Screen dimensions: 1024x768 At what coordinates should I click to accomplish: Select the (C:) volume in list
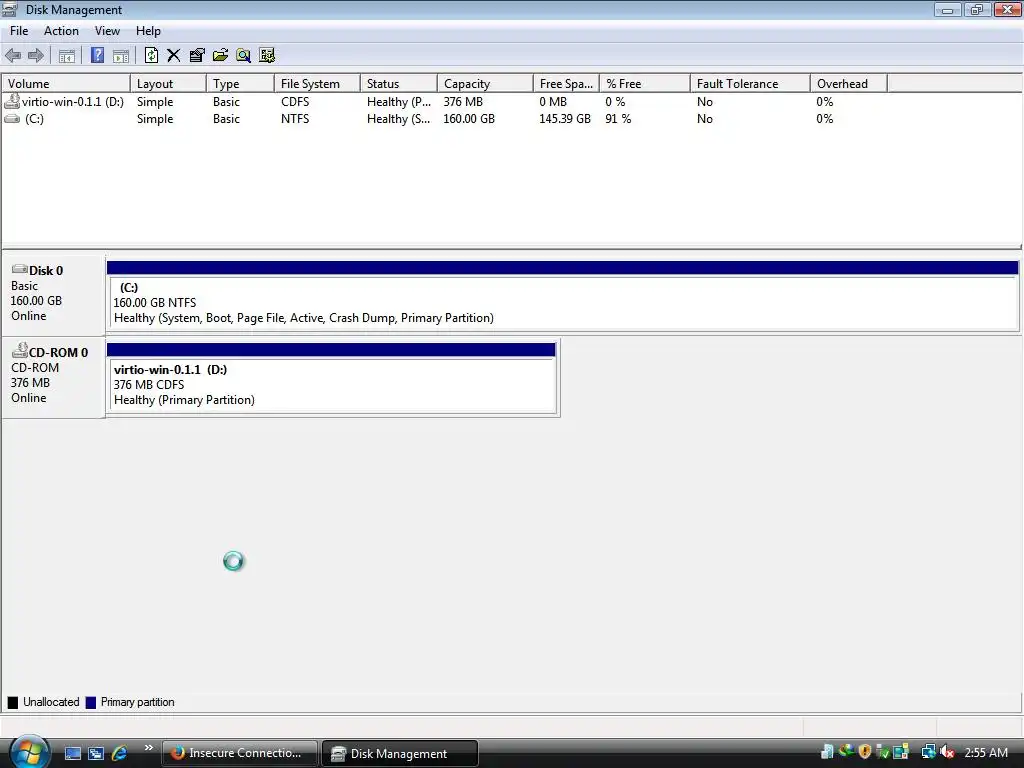coord(444,119)
